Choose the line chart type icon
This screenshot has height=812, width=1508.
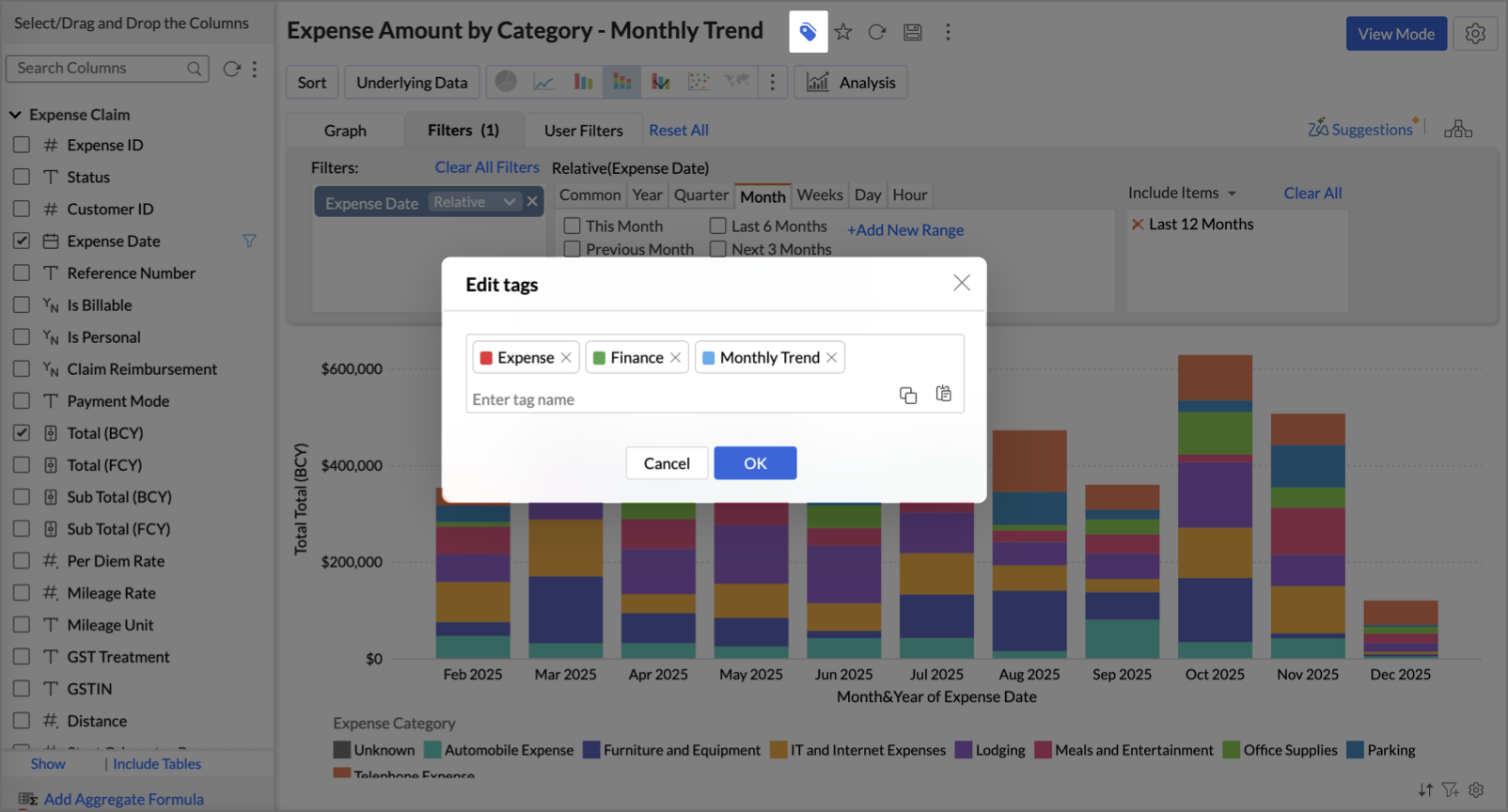tap(543, 82)
